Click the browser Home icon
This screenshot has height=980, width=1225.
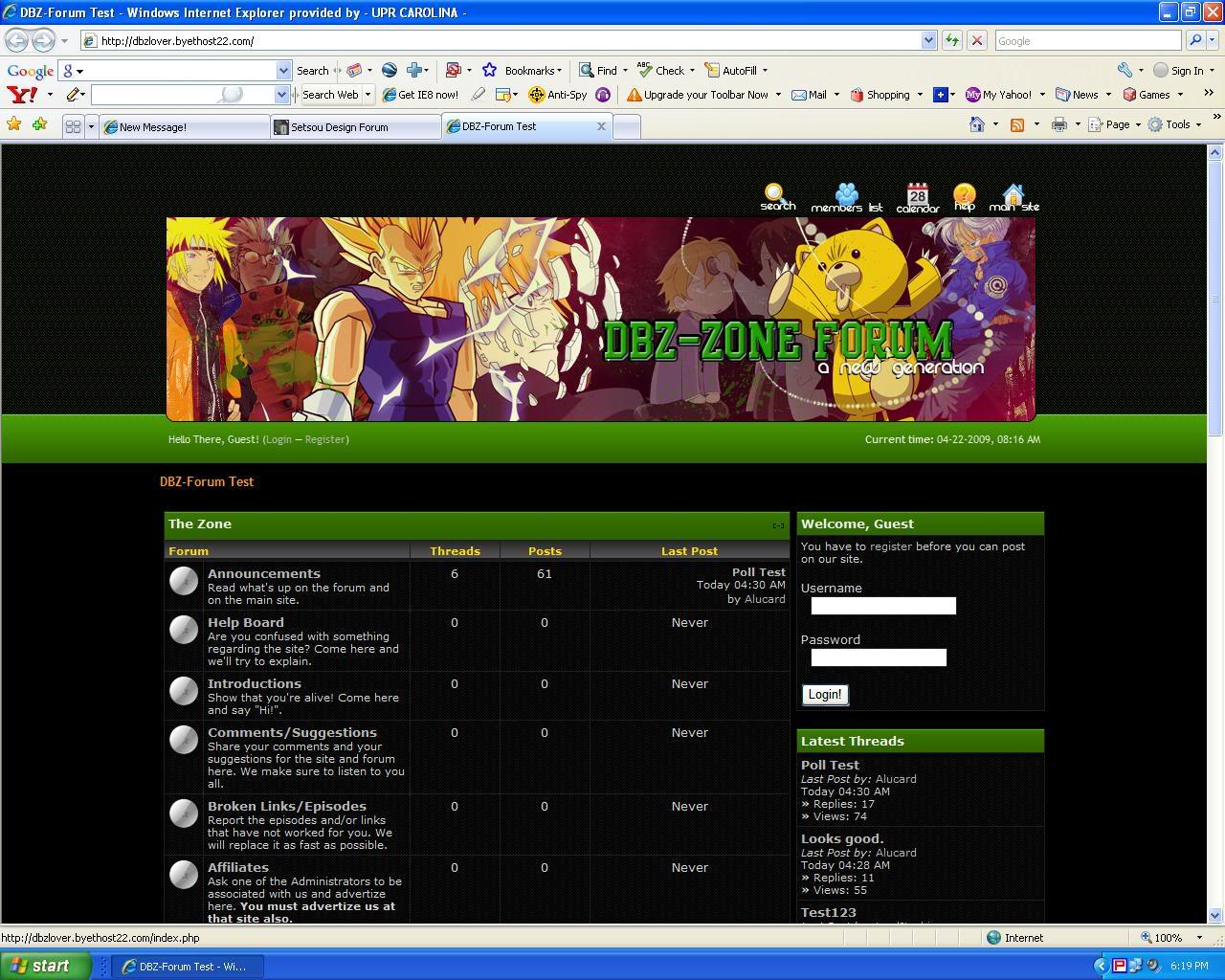[976, 124]
